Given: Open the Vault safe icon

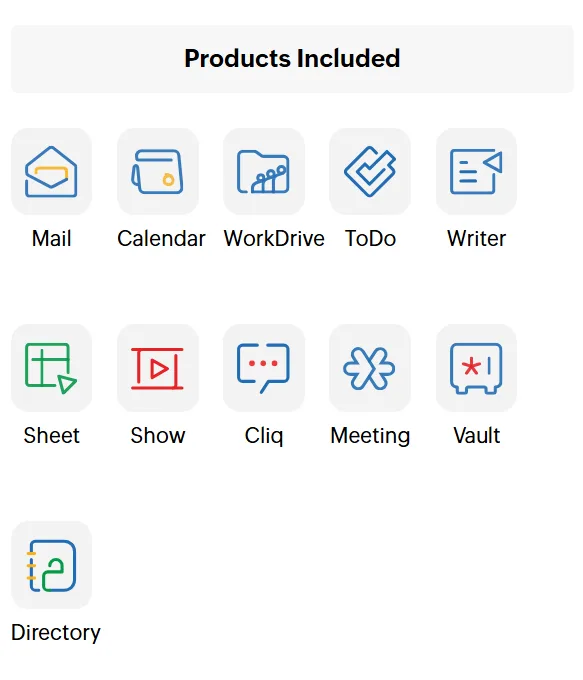Looking at the screenshot, I should tap(476, 368).
